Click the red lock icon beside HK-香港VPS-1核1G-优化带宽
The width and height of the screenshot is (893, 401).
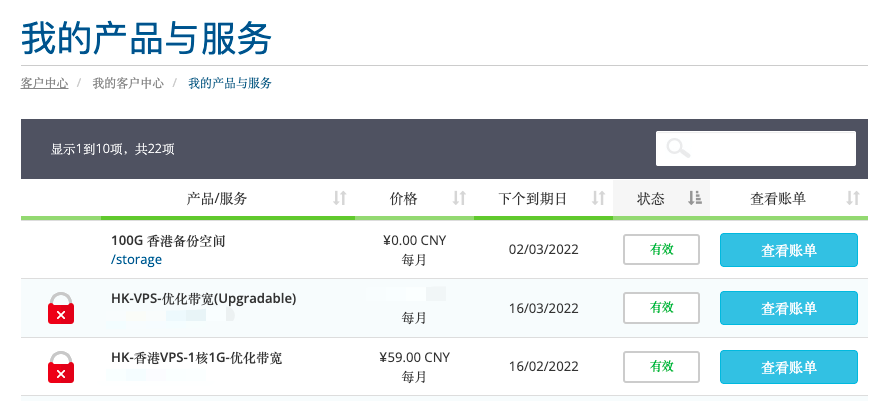[61, 367]
